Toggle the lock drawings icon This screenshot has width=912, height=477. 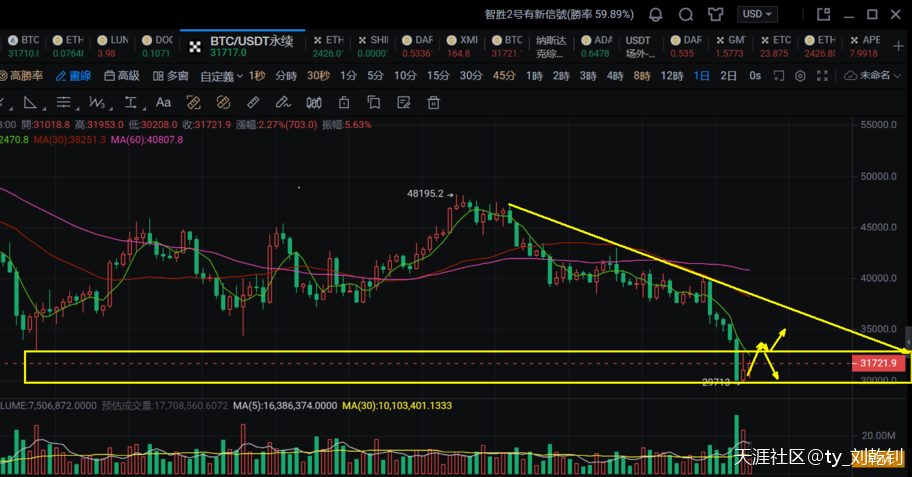click(x=343, y=102)
